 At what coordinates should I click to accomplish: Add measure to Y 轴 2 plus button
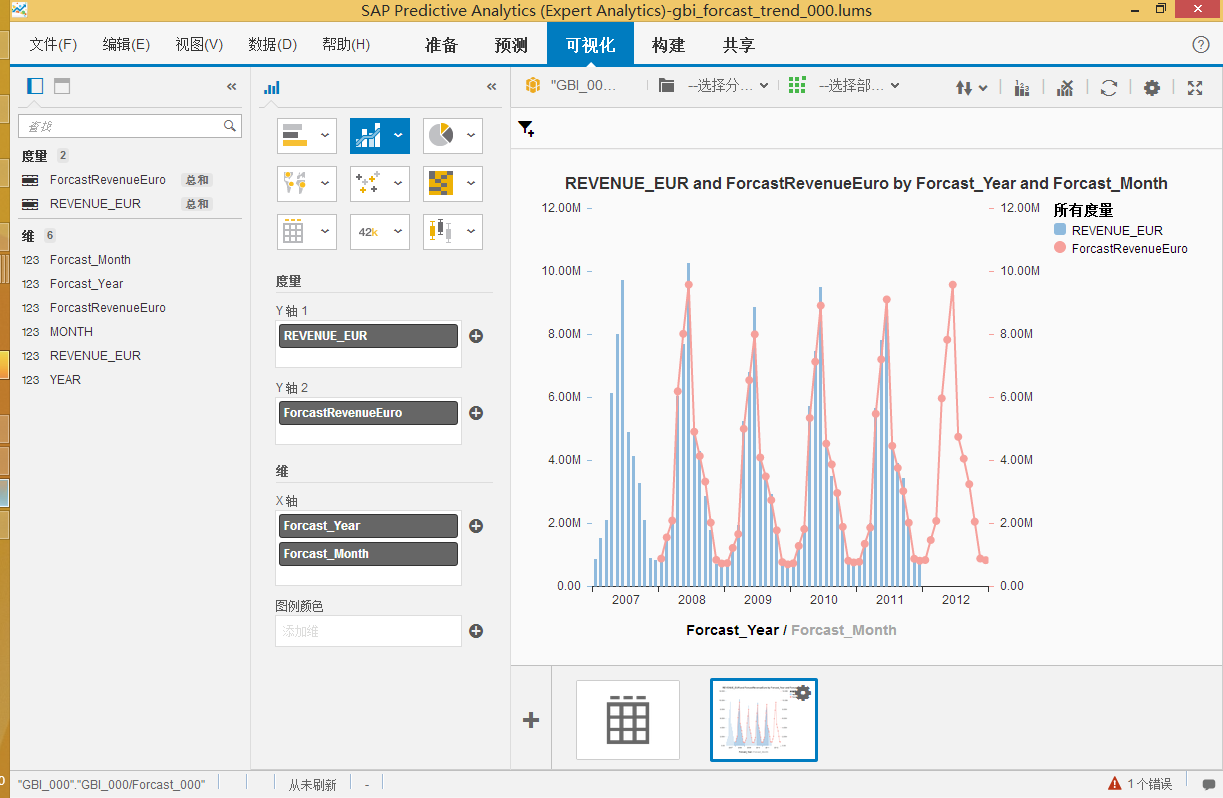click(476, 413)
